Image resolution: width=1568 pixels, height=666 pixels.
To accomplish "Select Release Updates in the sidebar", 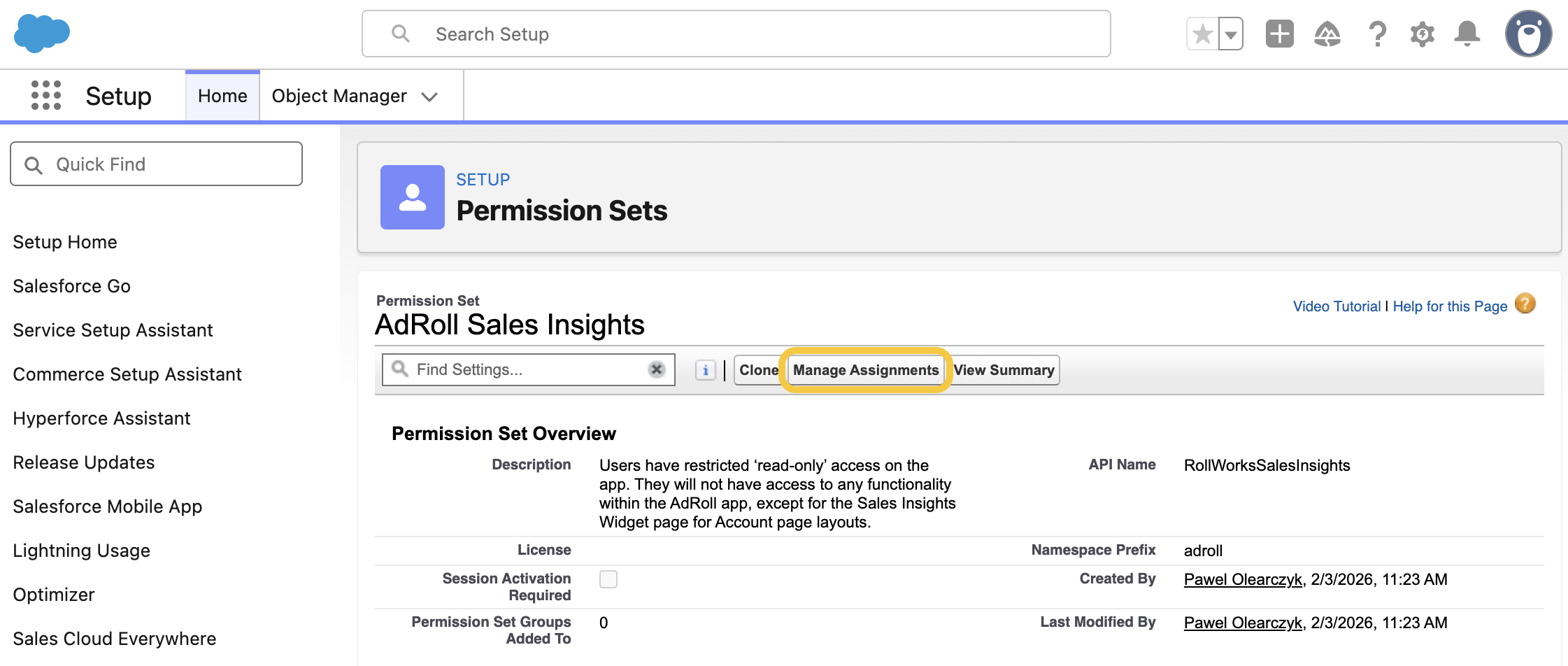I will click(x=84, y=462).
